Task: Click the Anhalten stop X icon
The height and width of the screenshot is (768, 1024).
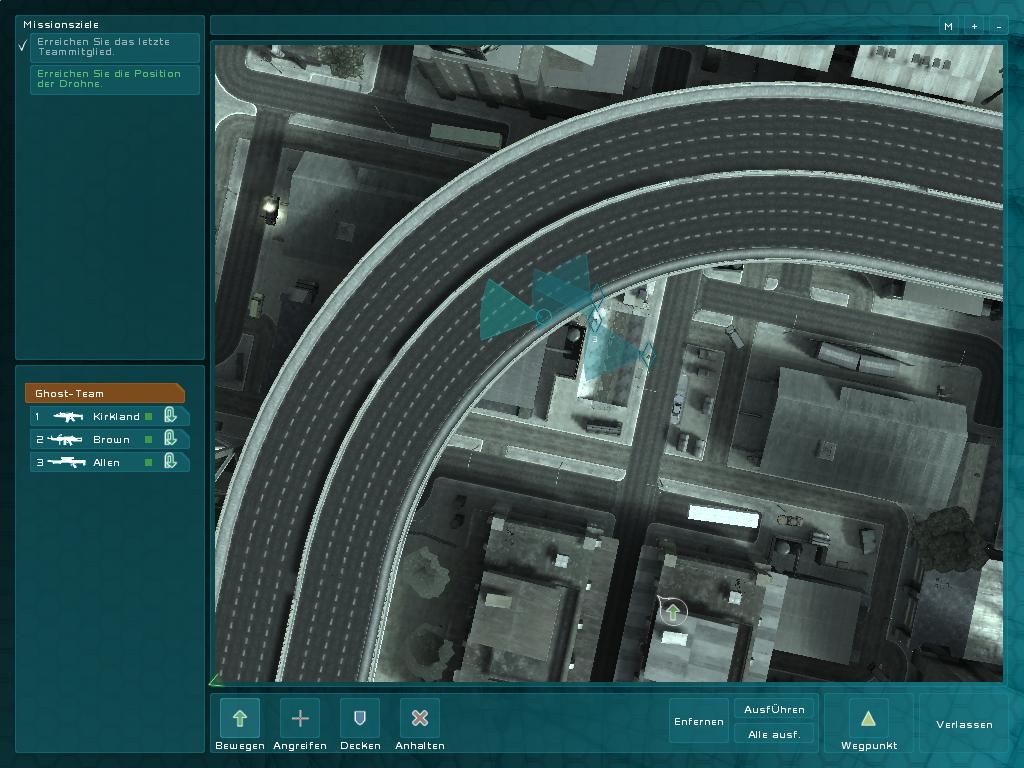Action: point(420,718)
